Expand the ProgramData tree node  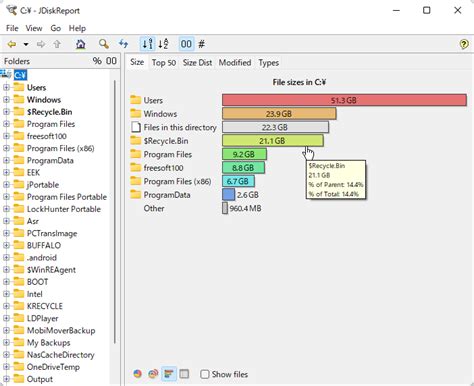click(6, 160)
